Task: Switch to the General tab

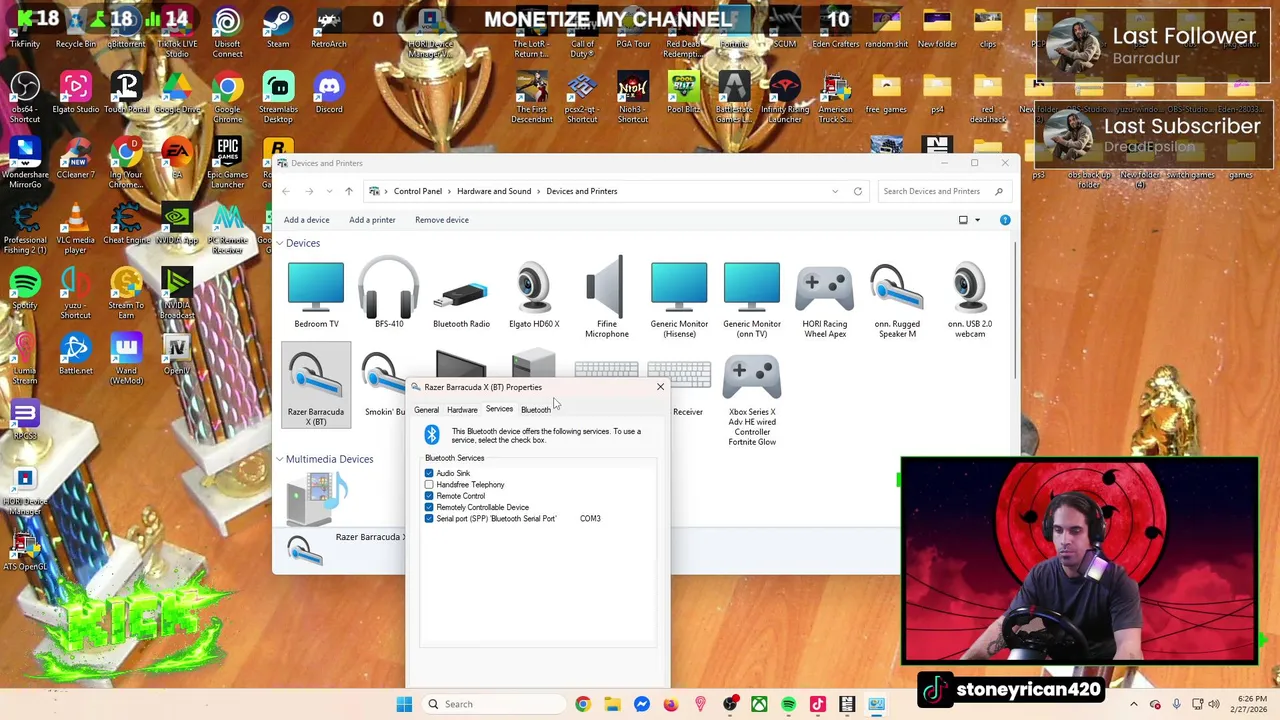Action: [x=426, y=410]
